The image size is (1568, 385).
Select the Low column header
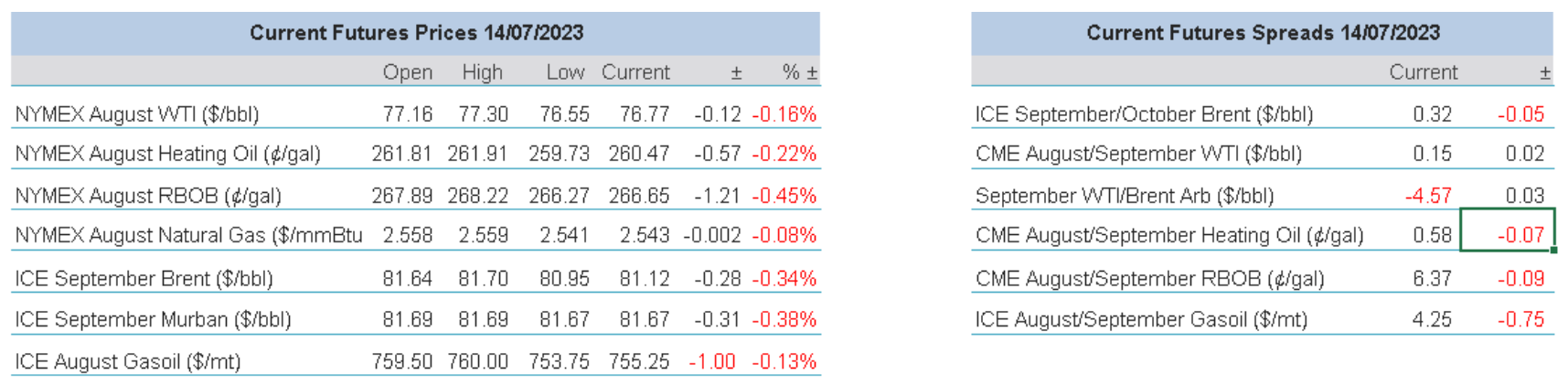click(x=565, y=72)
